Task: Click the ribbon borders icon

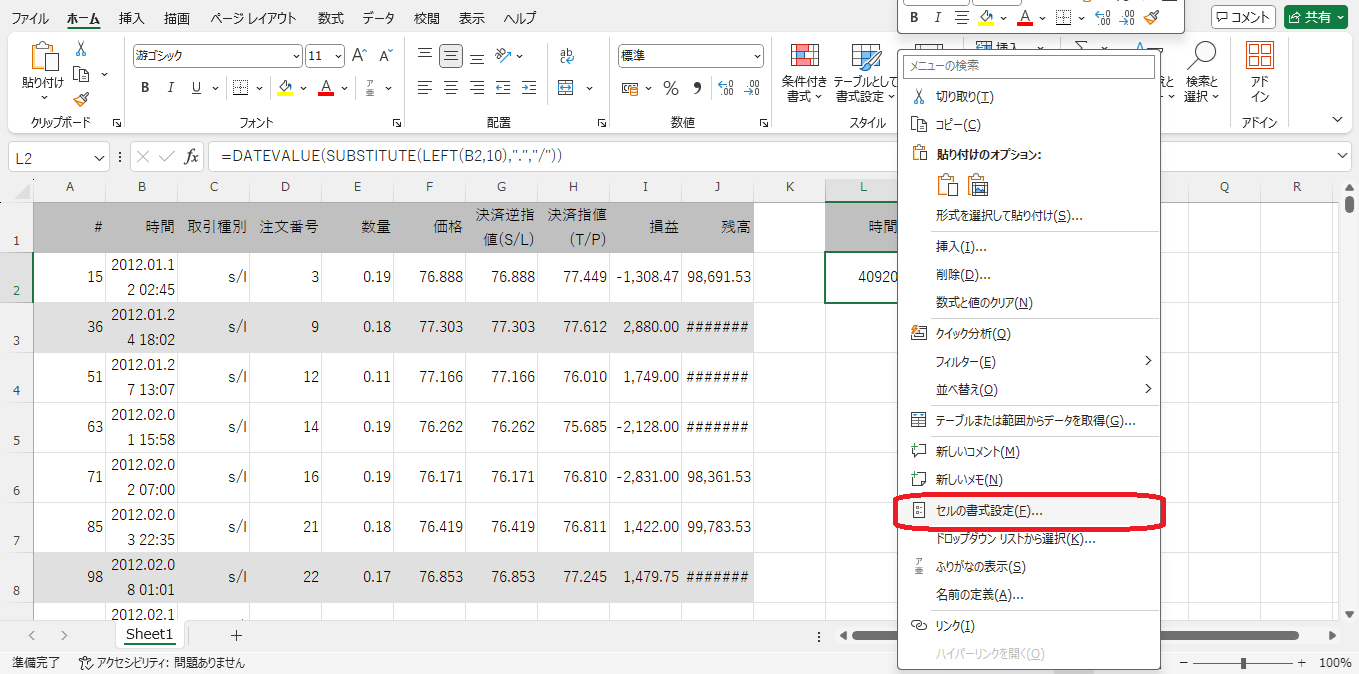Action: tap(239, 88)
